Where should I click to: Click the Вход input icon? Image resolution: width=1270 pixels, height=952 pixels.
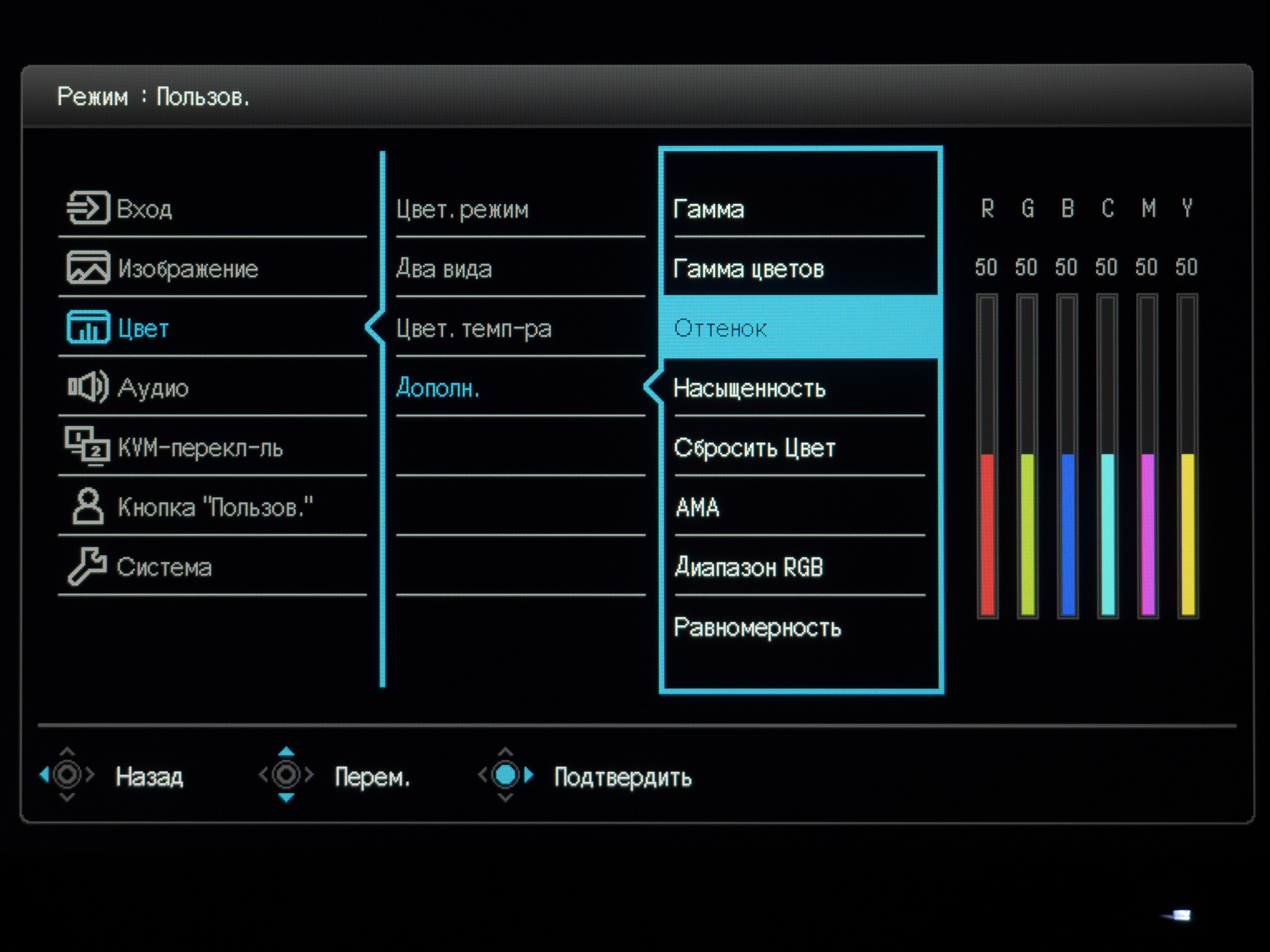(88, 208)
